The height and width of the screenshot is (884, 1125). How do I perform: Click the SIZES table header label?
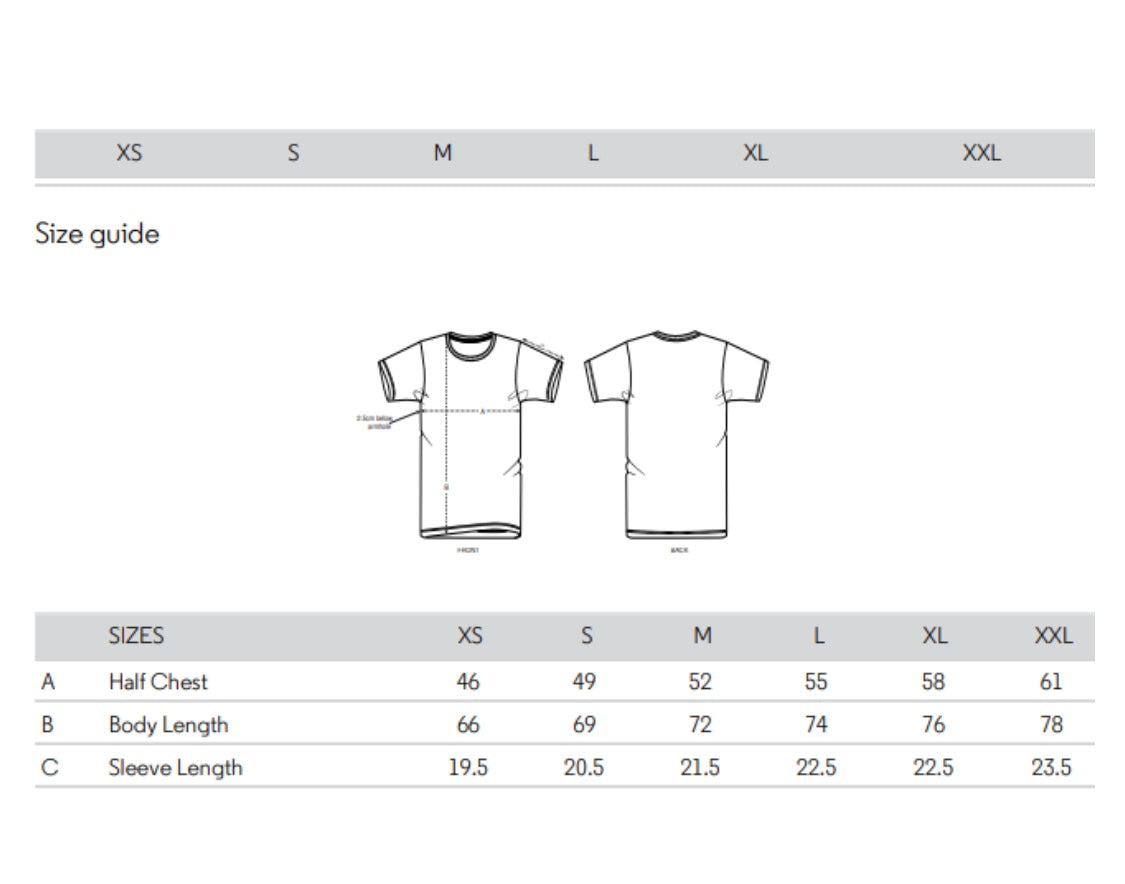coord(136,636)
